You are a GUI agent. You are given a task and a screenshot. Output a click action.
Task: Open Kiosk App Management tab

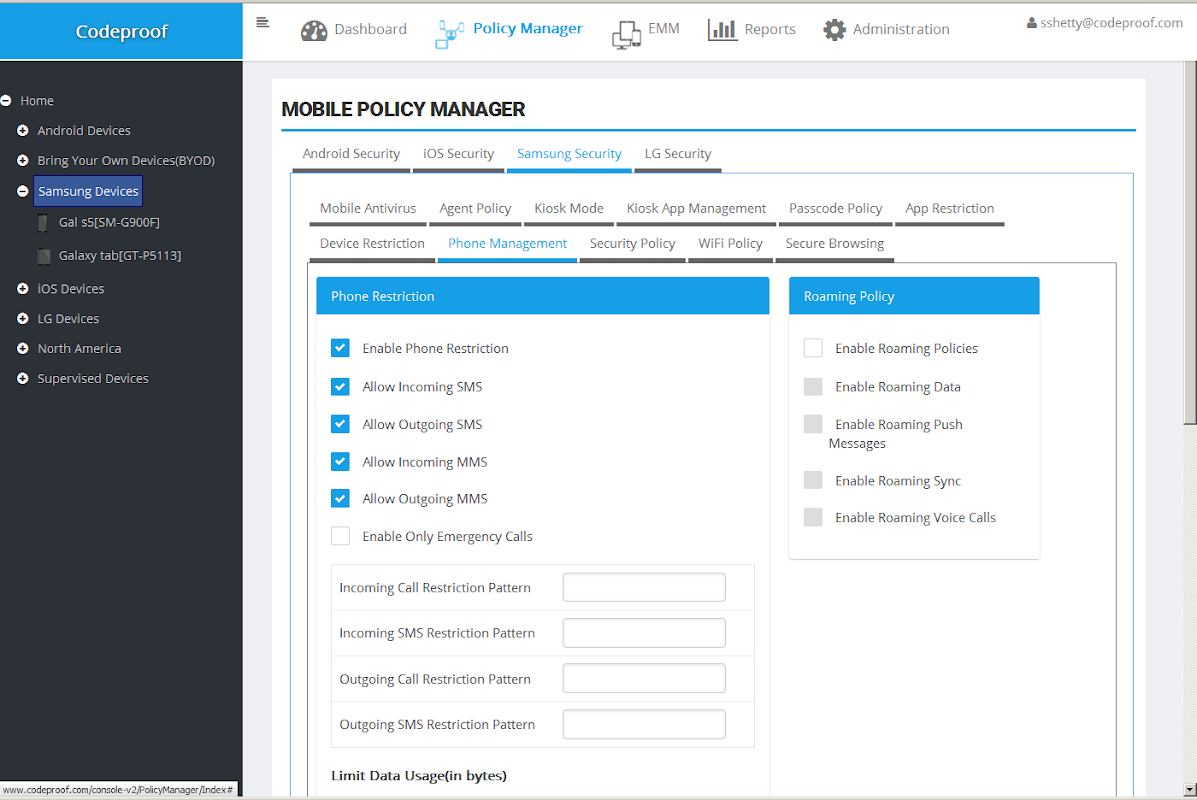pyautogui.click(x=696, y=208)
